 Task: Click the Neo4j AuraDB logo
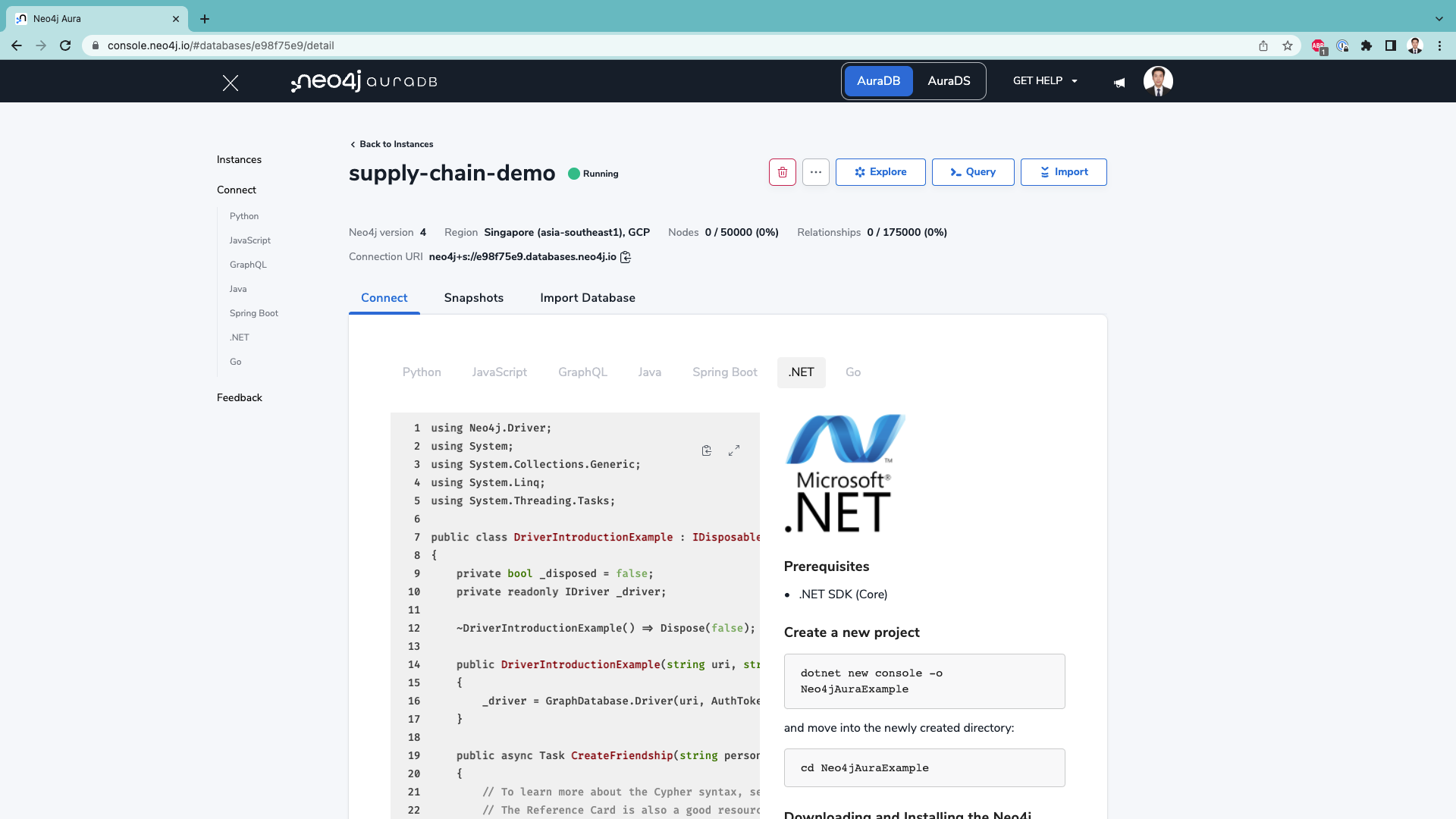[x=364, y=81]
